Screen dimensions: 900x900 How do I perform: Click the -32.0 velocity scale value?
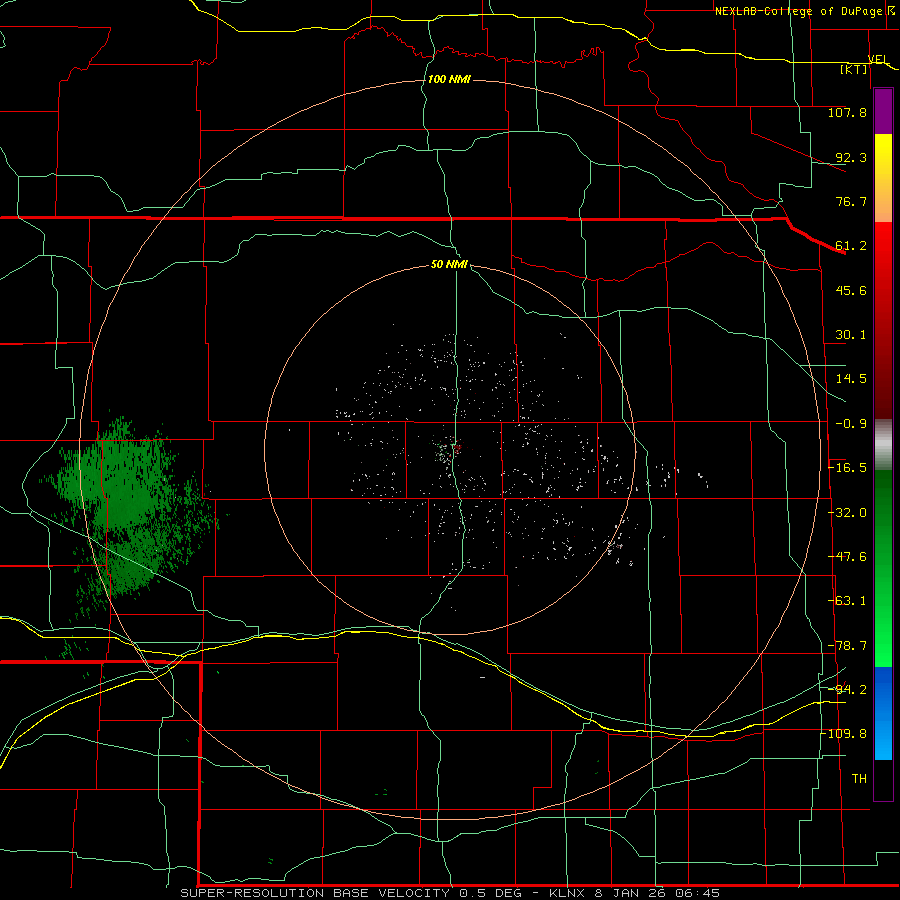point(847,513)
